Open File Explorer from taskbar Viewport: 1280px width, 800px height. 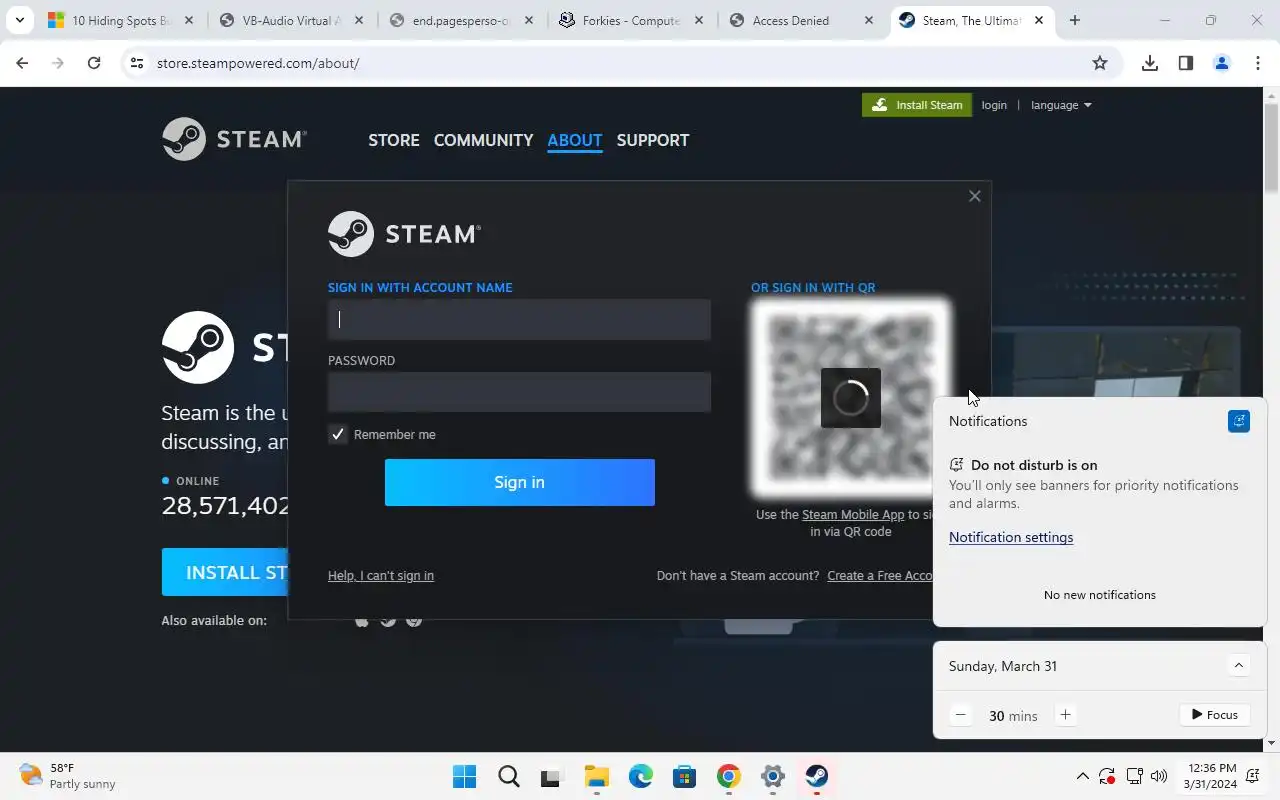(597, 776)
